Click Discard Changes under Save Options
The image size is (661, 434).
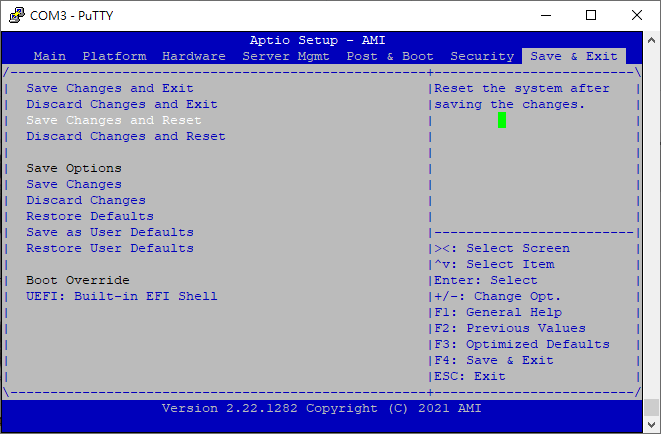click(86, 200)
